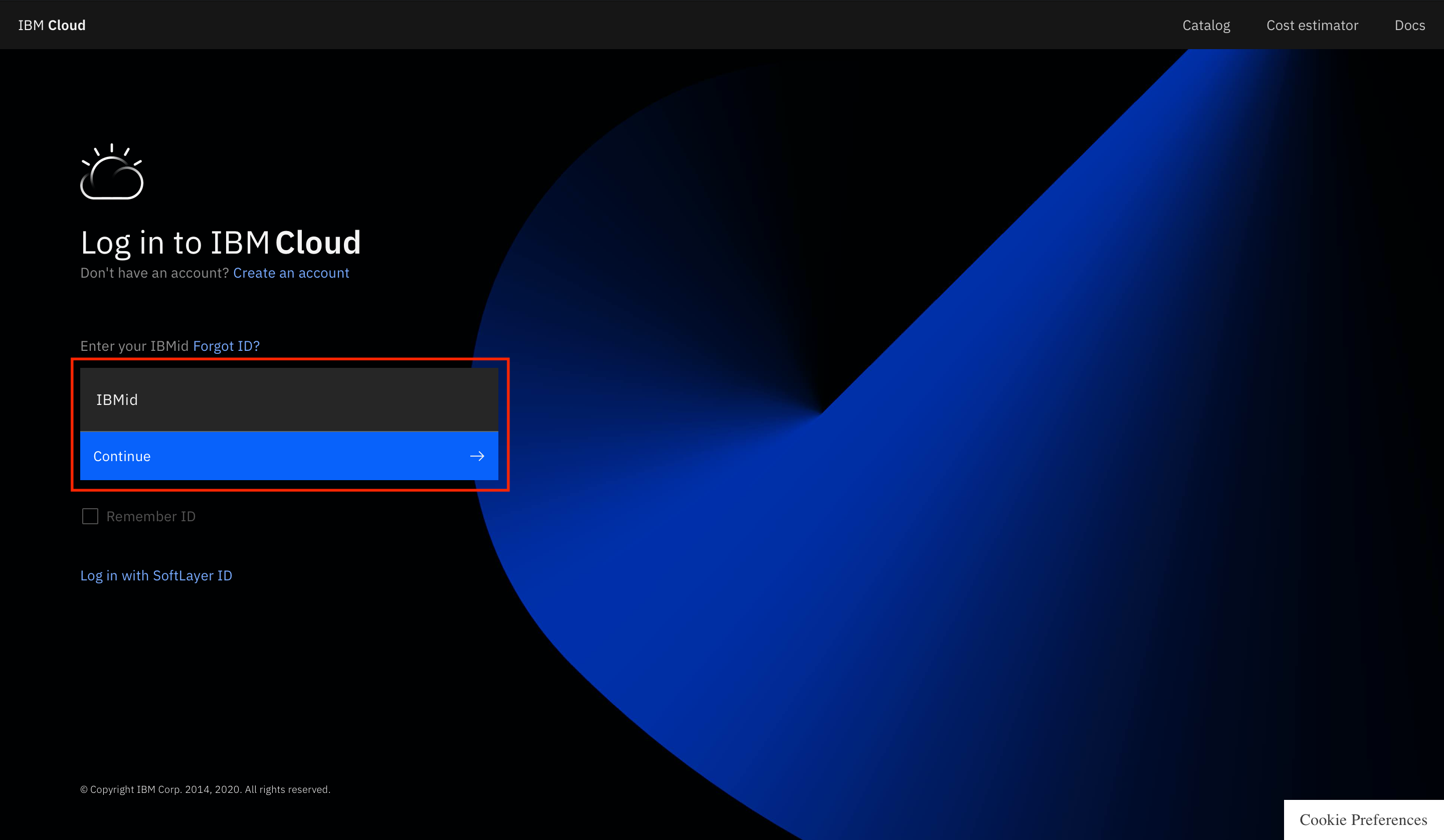This screenshot has width=1444, height=840.
Task: Click the IBMid placeholder text
Action: click(117, 399)
